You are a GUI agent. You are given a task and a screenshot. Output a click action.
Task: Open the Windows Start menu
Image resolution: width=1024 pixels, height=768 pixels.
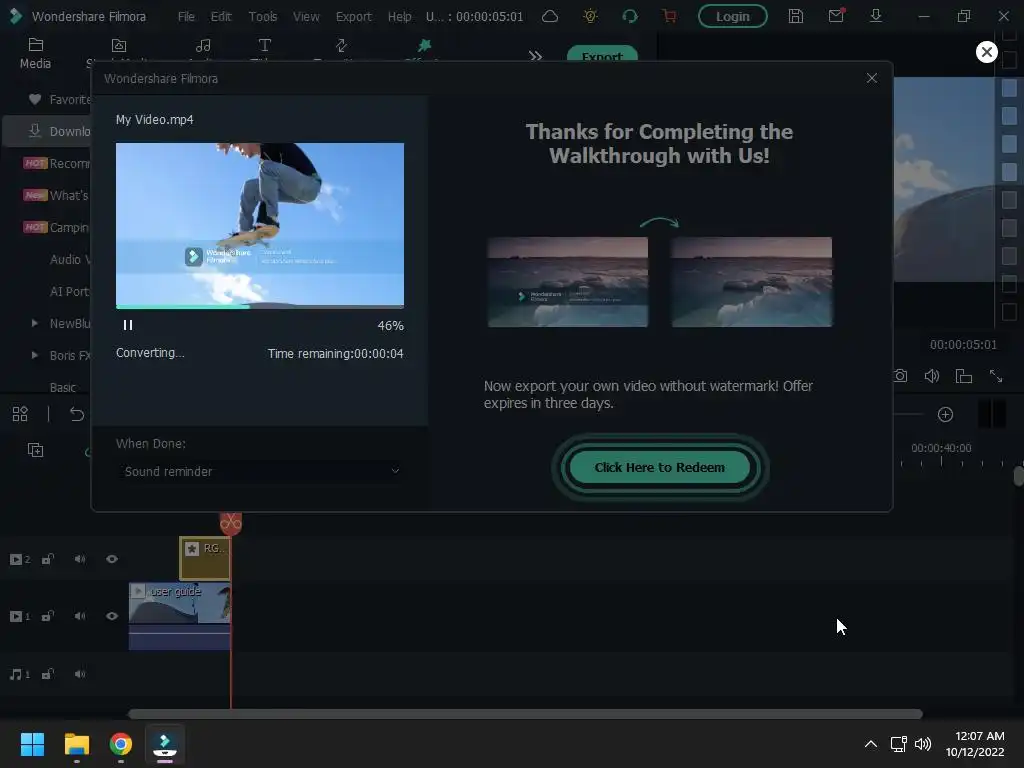click(x=32, y=744)
